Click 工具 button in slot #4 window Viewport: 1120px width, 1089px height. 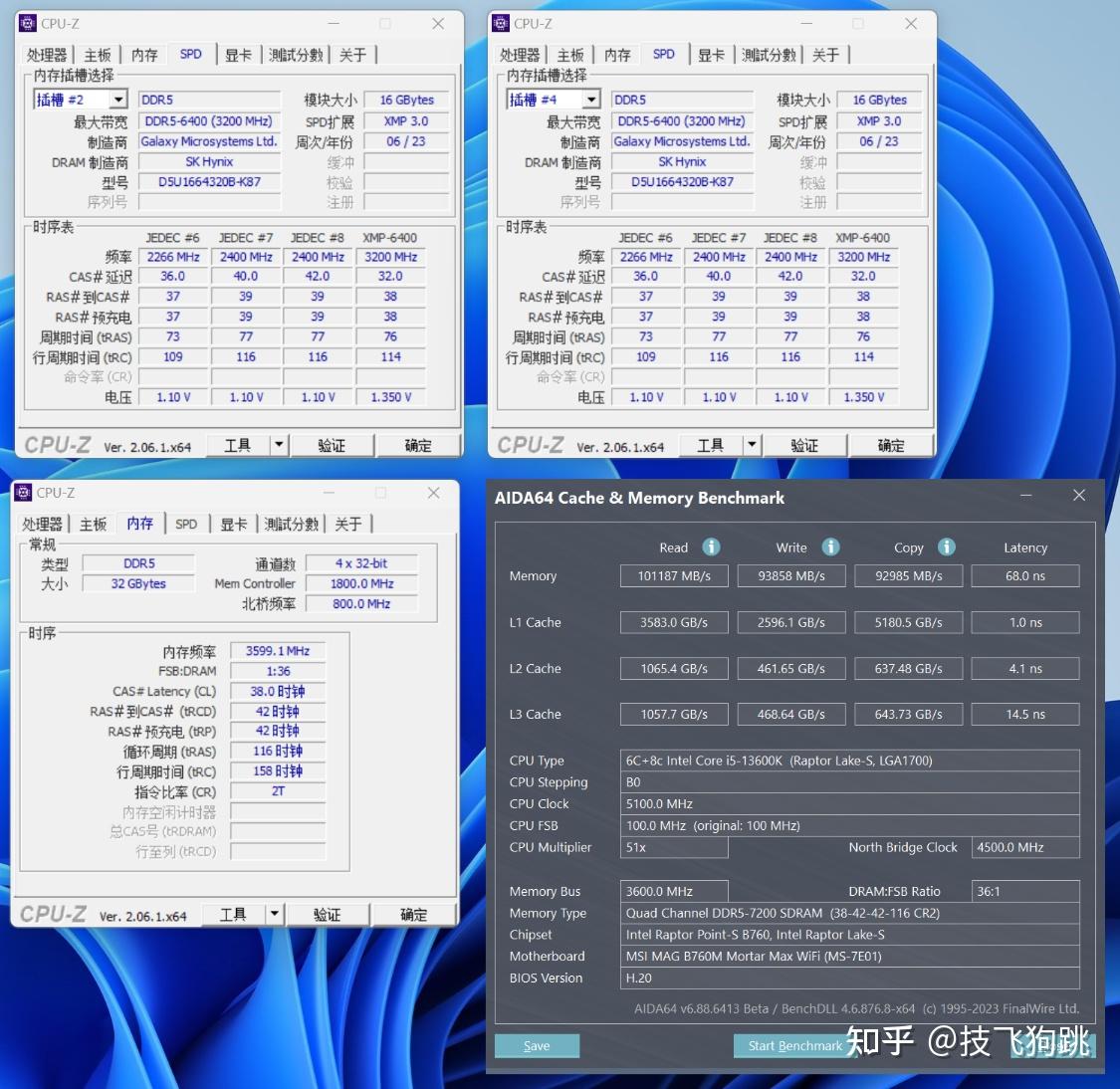(x=711, y=446)
